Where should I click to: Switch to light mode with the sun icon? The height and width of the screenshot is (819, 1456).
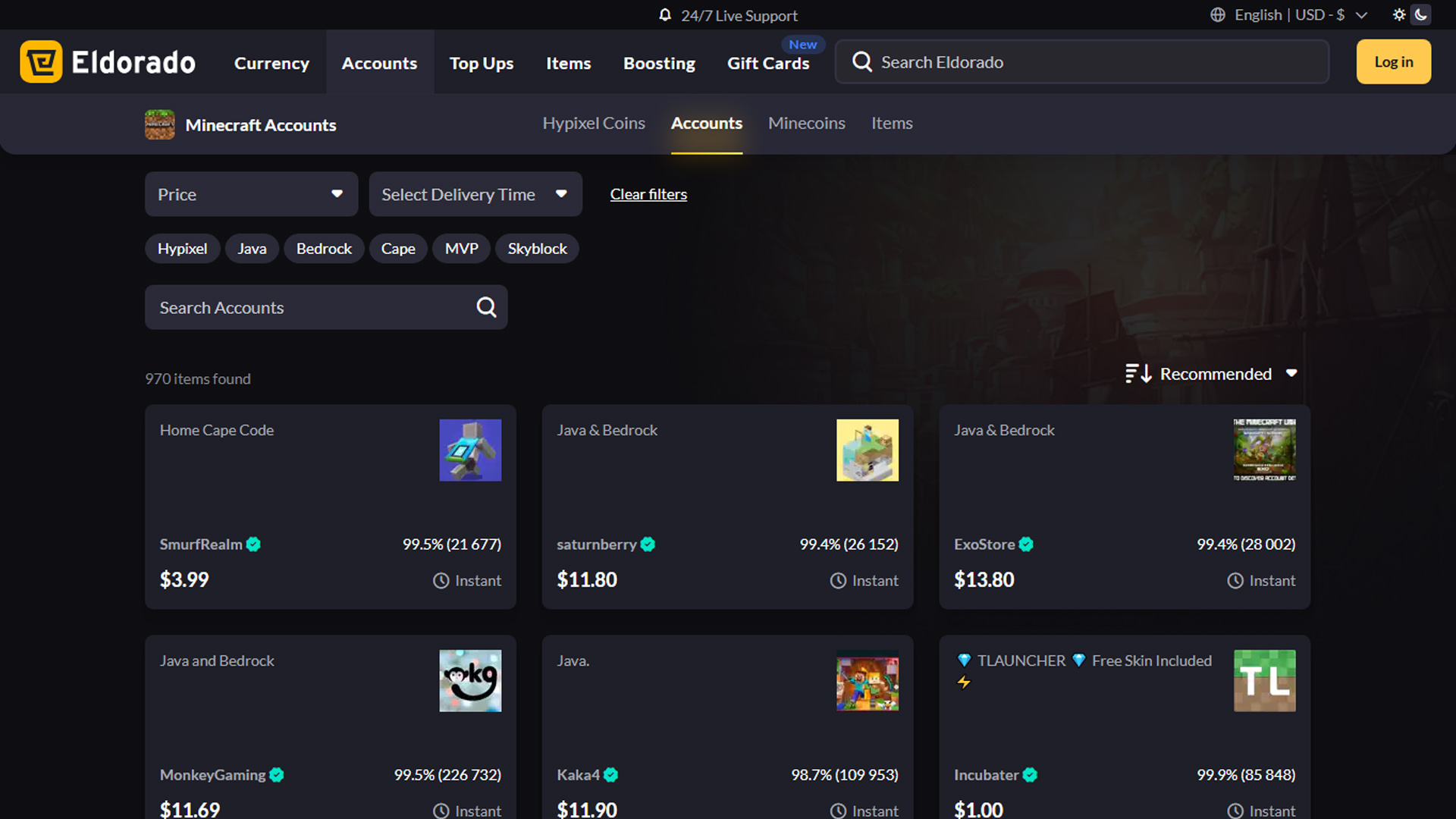coord(1400,14)
